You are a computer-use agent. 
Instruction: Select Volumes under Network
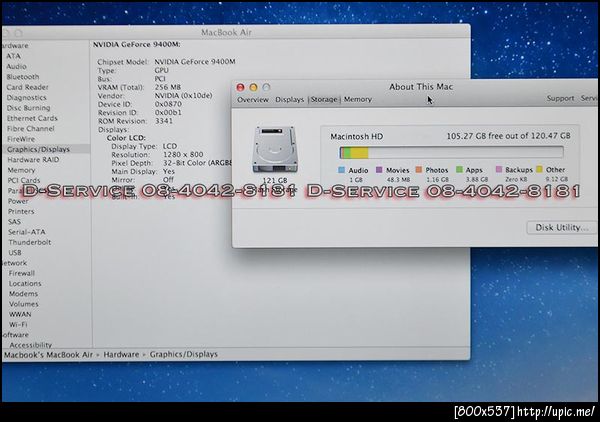pyautogui.click(x=24, y=304)
